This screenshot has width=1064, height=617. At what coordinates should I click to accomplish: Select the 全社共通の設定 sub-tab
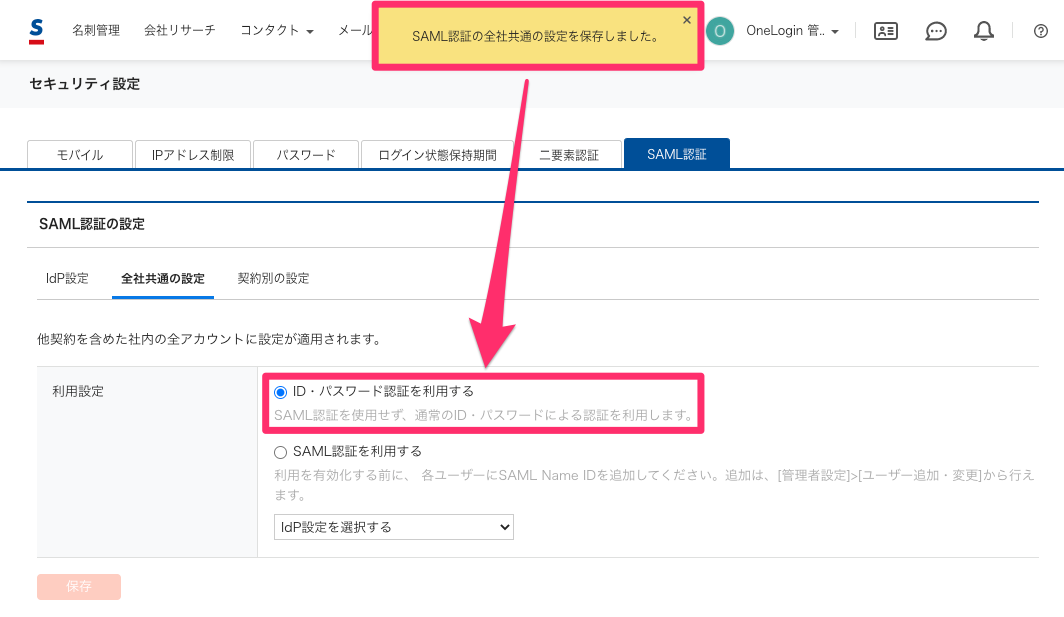pyautogui.click(x=163, y=278)
